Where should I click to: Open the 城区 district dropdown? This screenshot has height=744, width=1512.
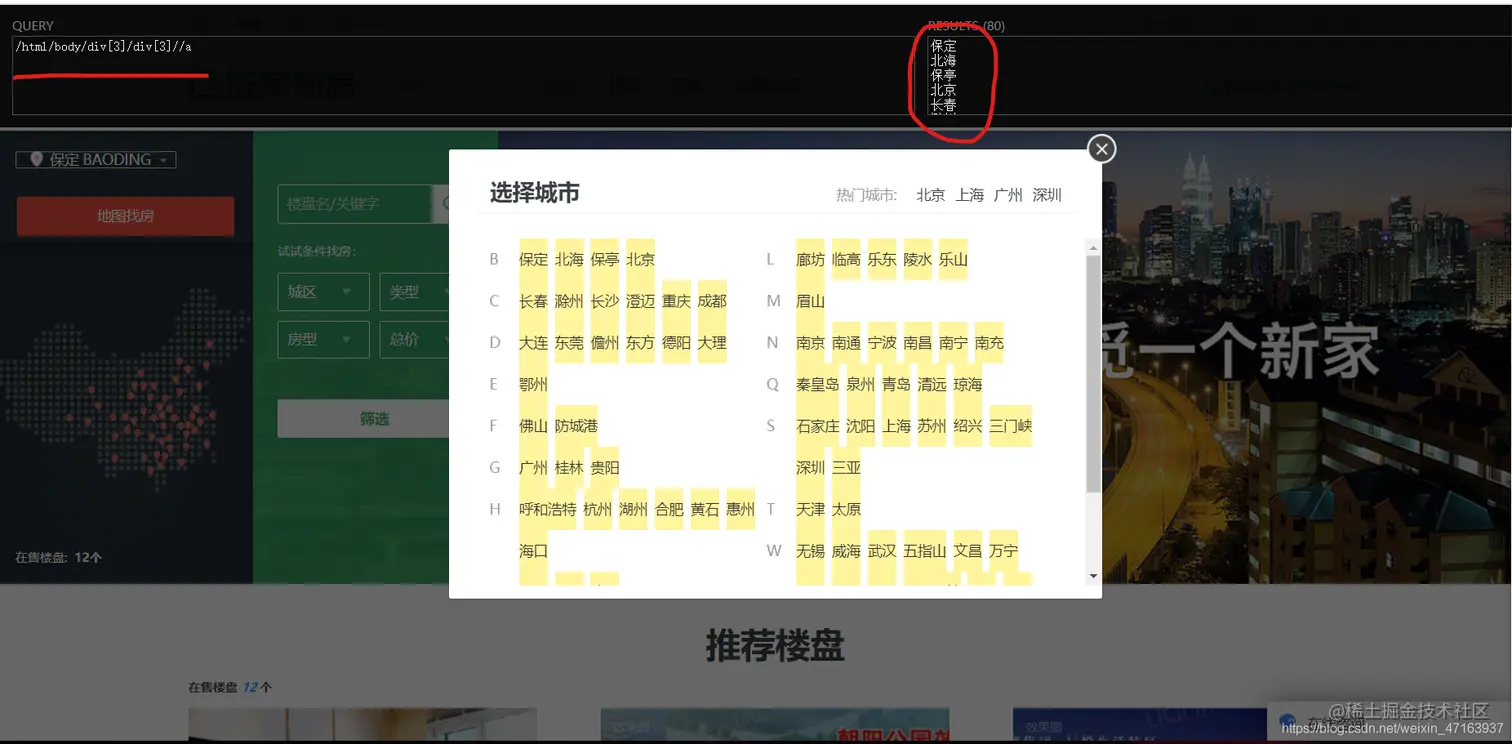322,292
